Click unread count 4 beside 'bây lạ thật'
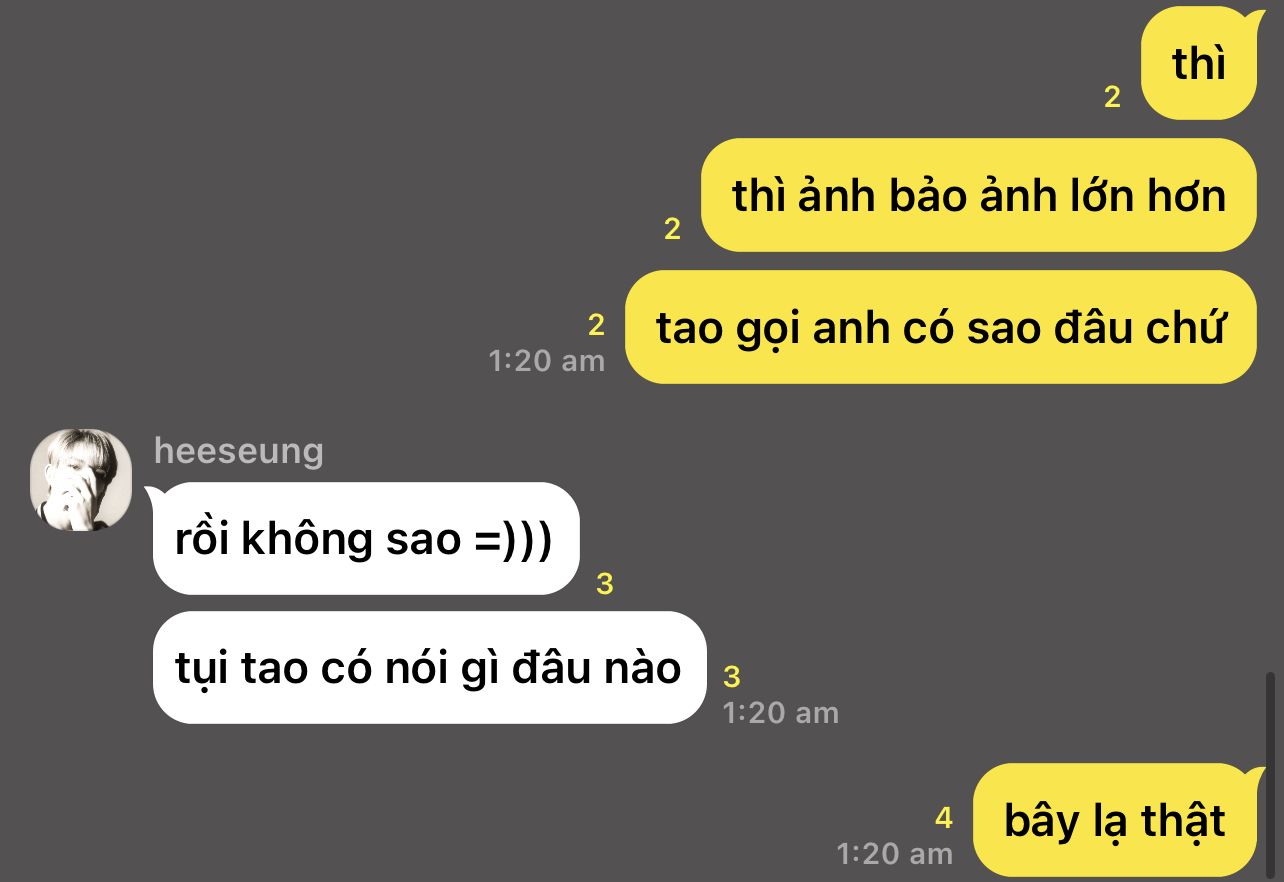1284x882 pixels. click(944, 819)
